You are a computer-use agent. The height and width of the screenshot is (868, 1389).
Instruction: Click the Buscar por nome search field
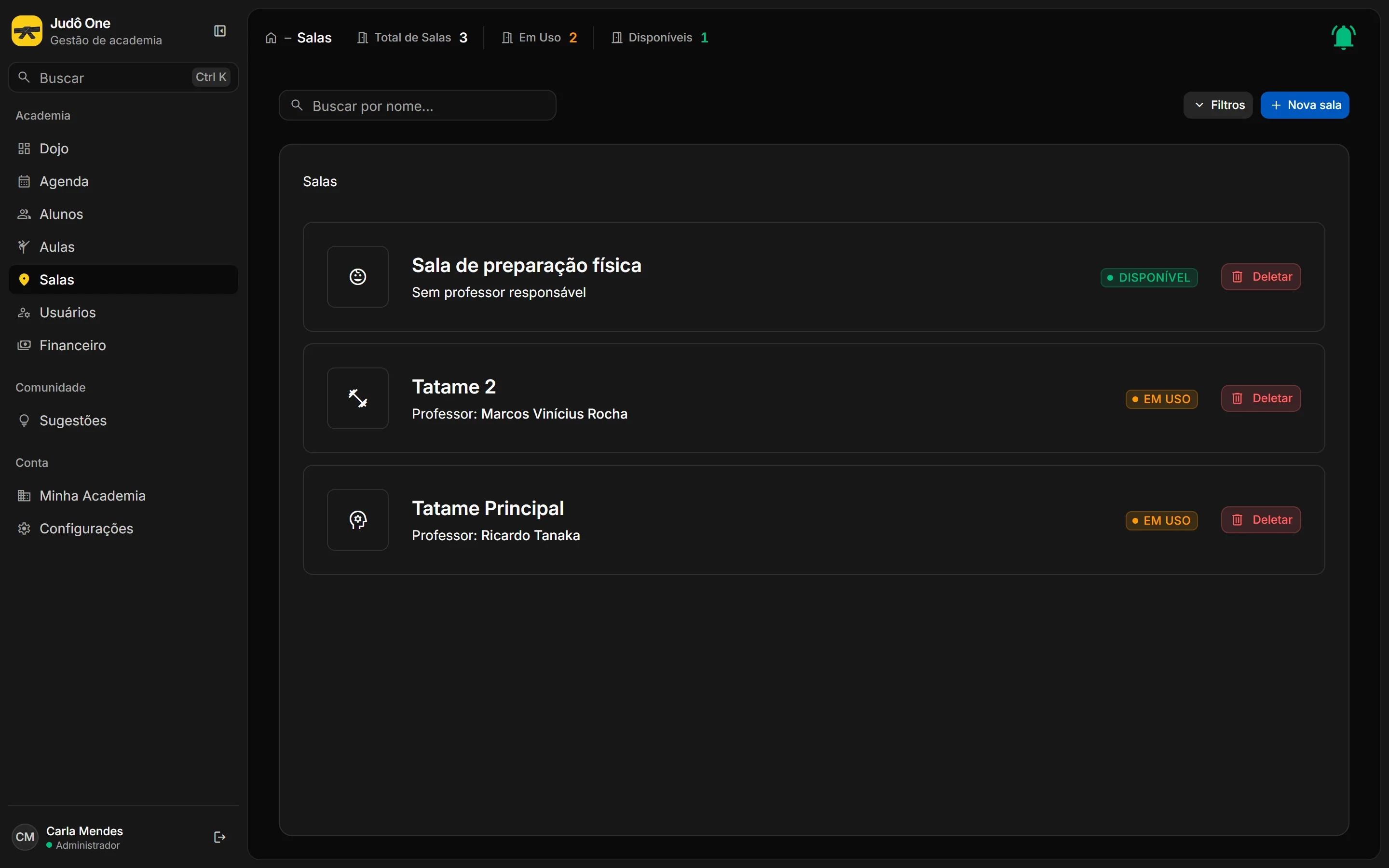417,106
